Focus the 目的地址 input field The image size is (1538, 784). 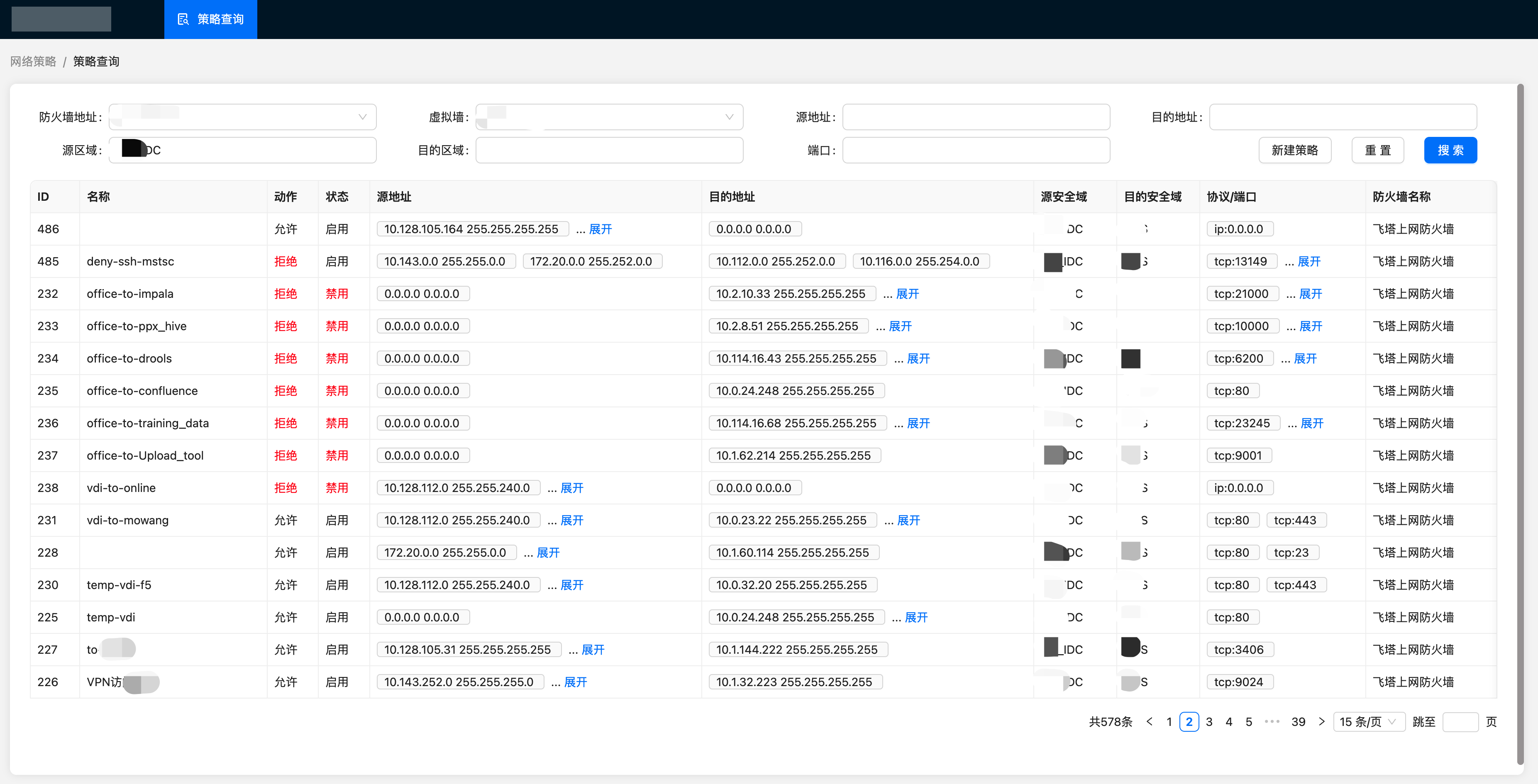click(x=1343, y=117)
